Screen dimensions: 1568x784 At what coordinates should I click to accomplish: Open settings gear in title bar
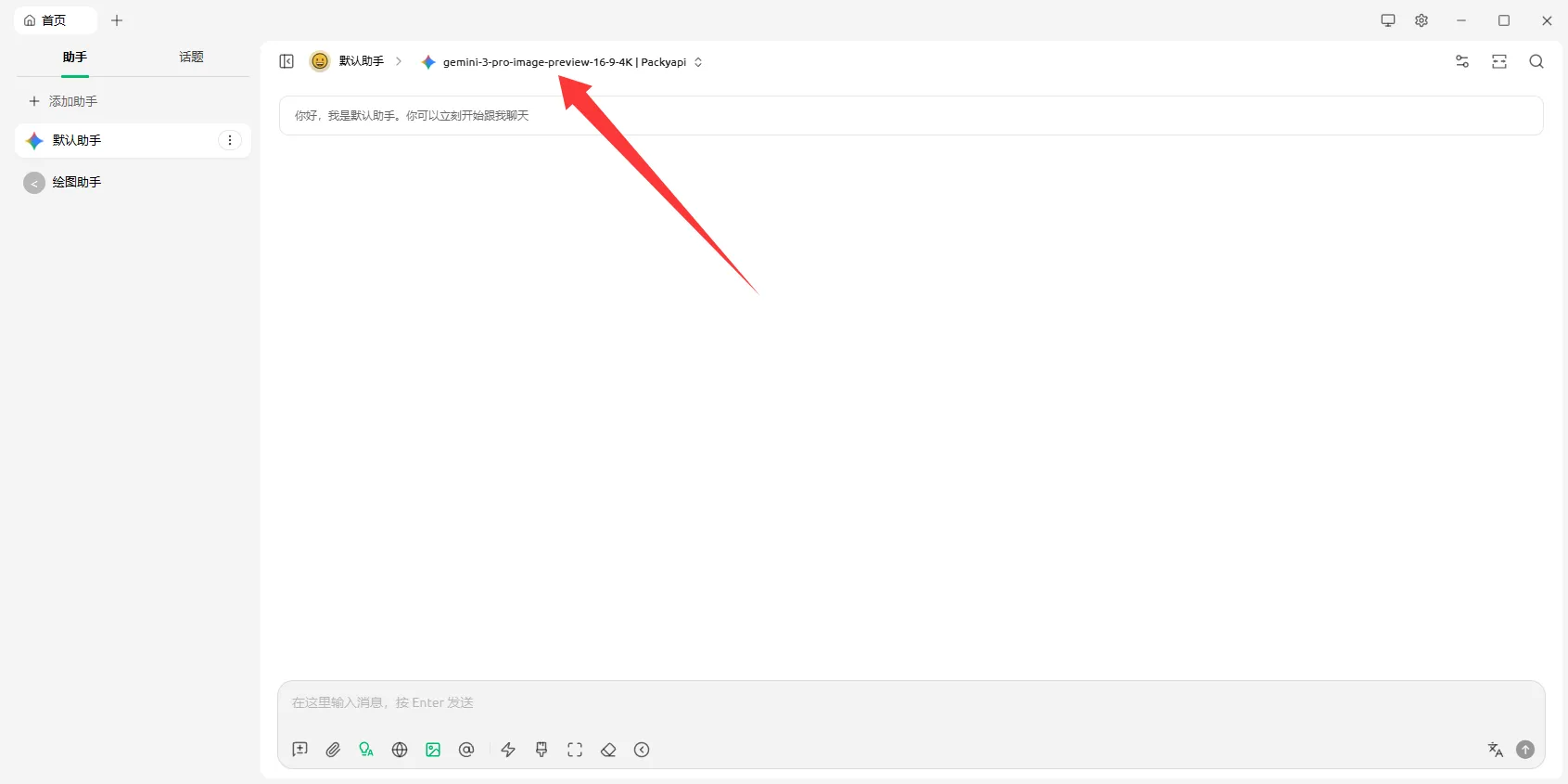pyautogui.click(x=1421, y=20)
